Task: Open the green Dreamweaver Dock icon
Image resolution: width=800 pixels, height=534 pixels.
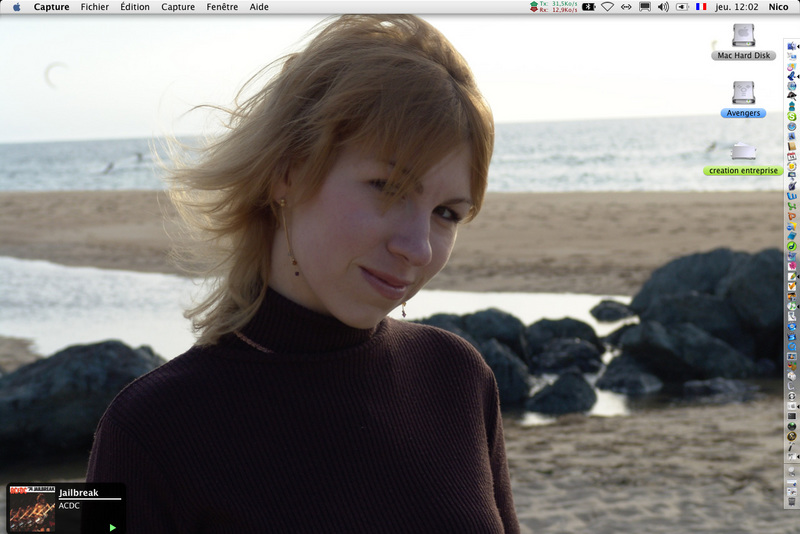Action: [x=792, y=246]
